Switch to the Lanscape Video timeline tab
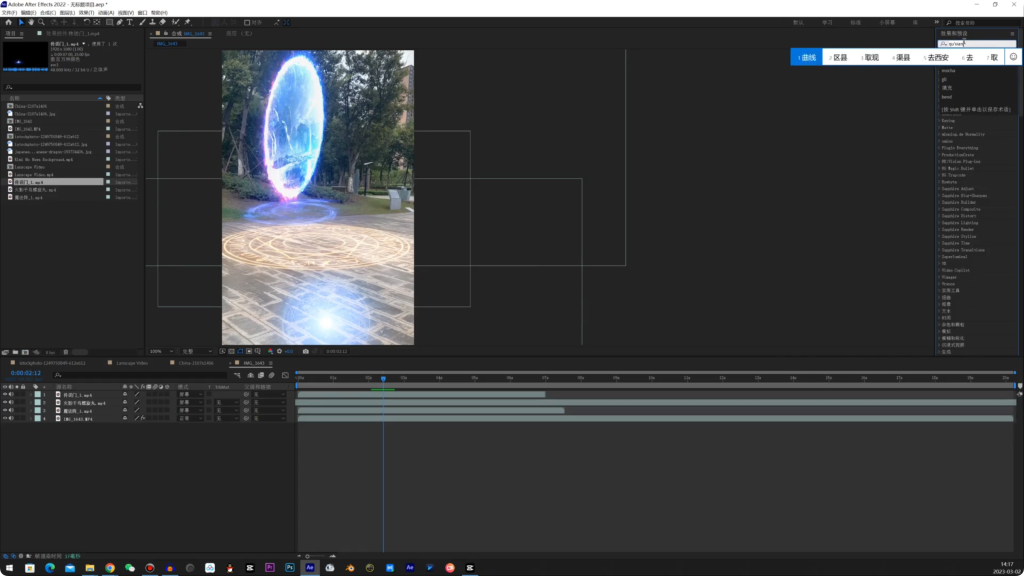Viewport: 1024px width, 576px height. 133,363
